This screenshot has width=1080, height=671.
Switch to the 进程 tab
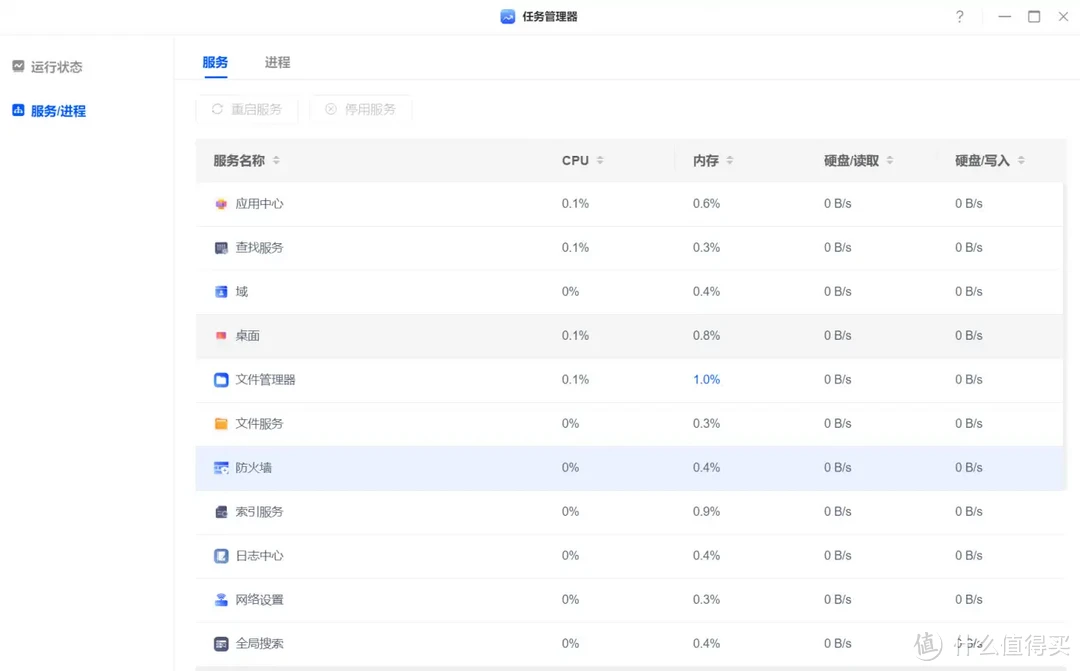[x=277, y=62]
